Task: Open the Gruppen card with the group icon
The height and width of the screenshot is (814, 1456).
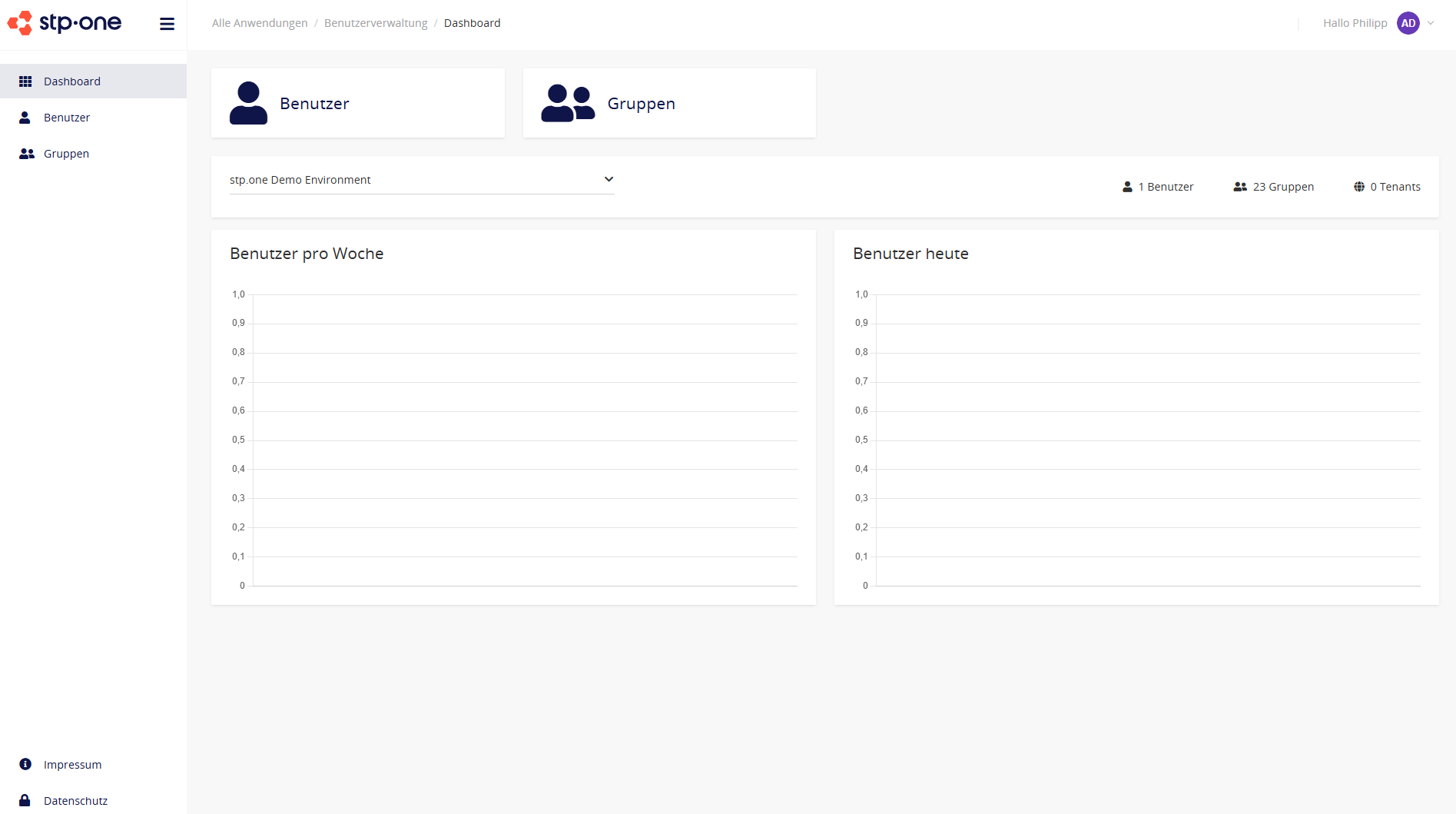Action: 668,102
